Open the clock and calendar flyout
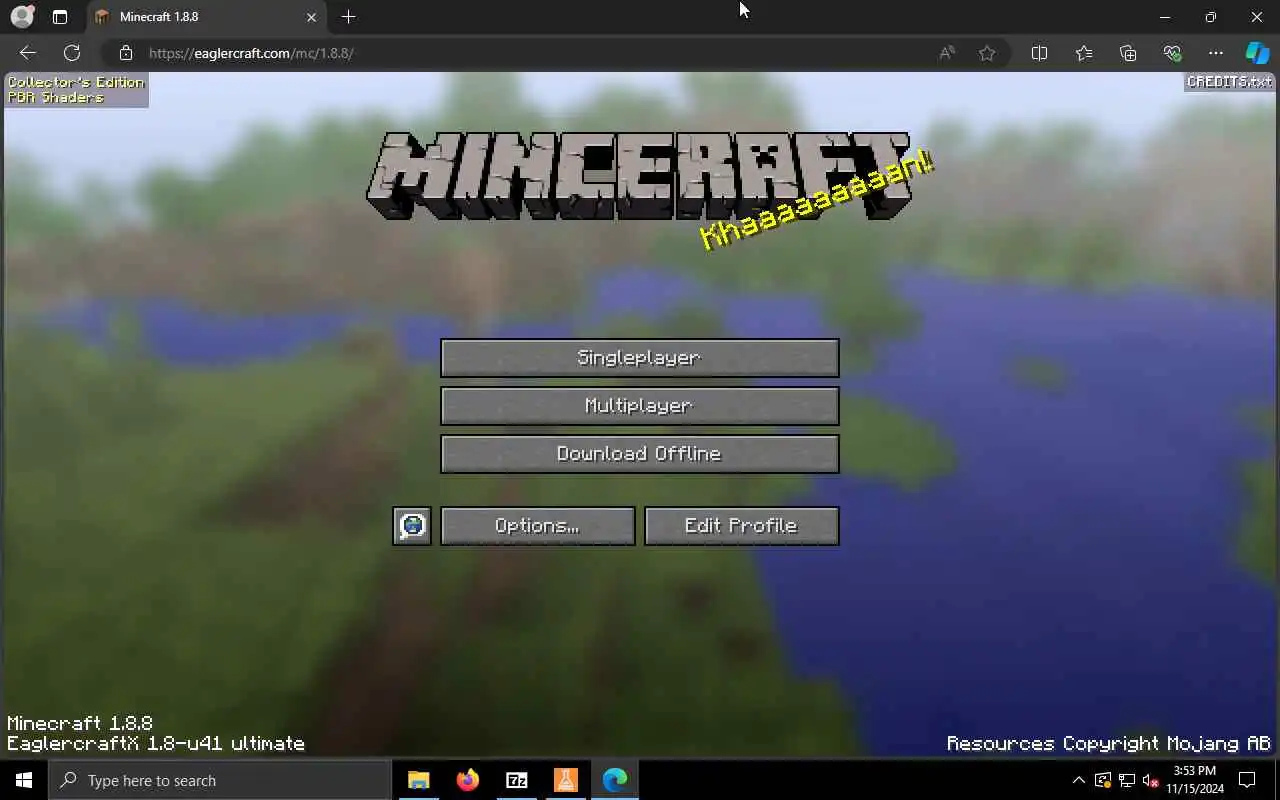This screenshot has height=800, width=1280. [1195, 780]
